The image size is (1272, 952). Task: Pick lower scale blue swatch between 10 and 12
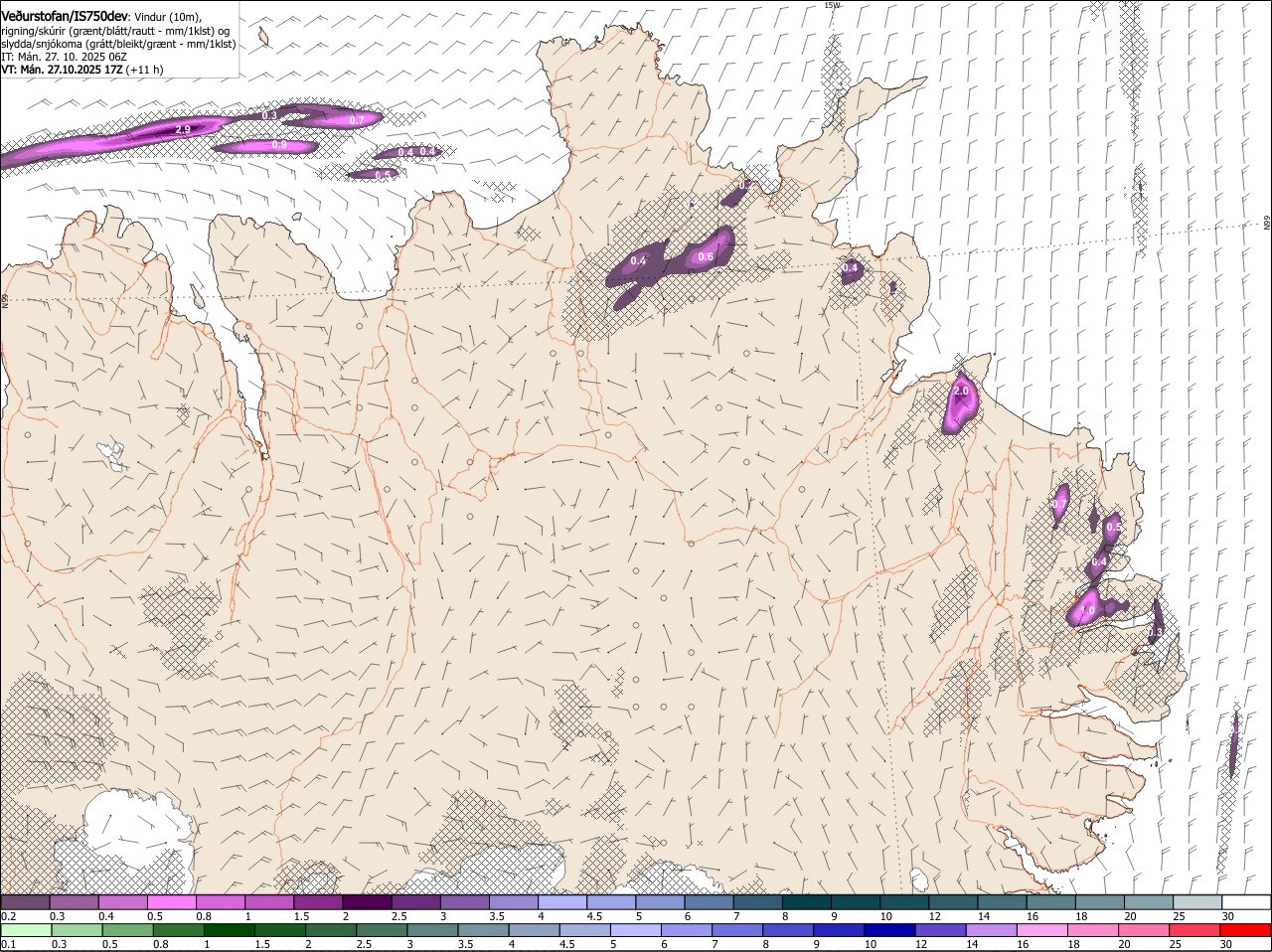click(x=890, y=930)
